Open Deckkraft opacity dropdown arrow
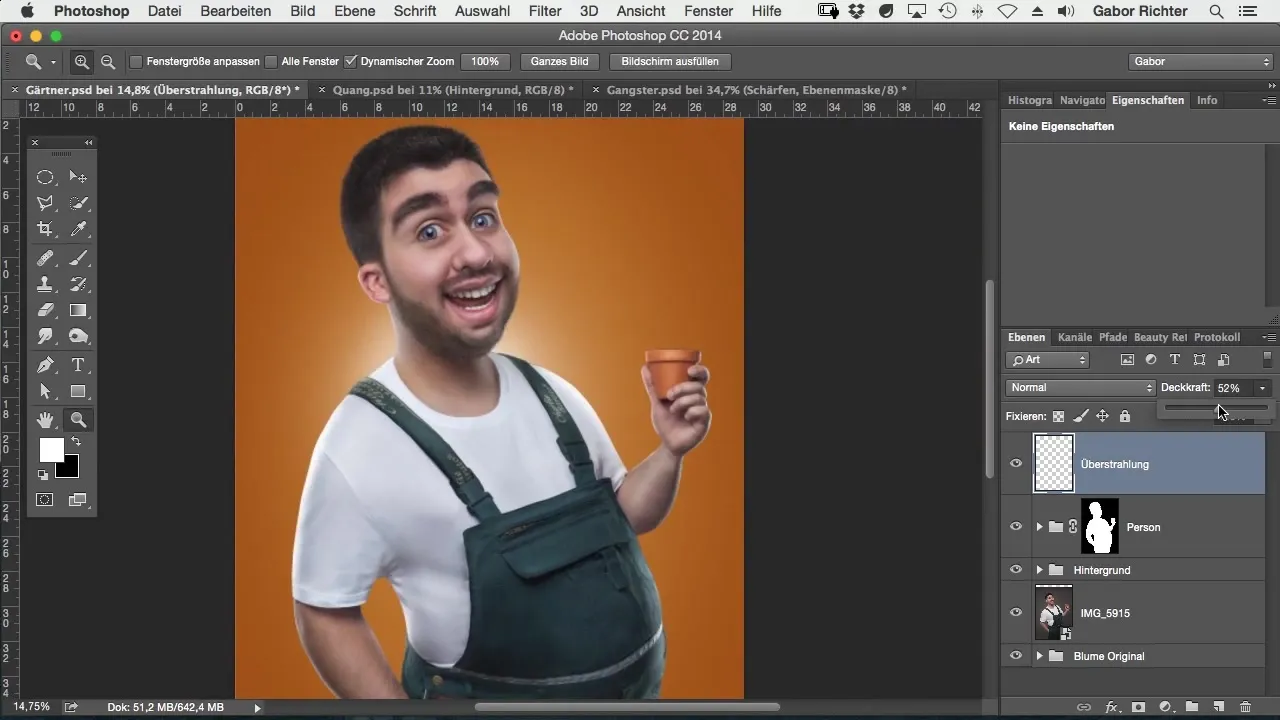 (x=1264, y=388)
